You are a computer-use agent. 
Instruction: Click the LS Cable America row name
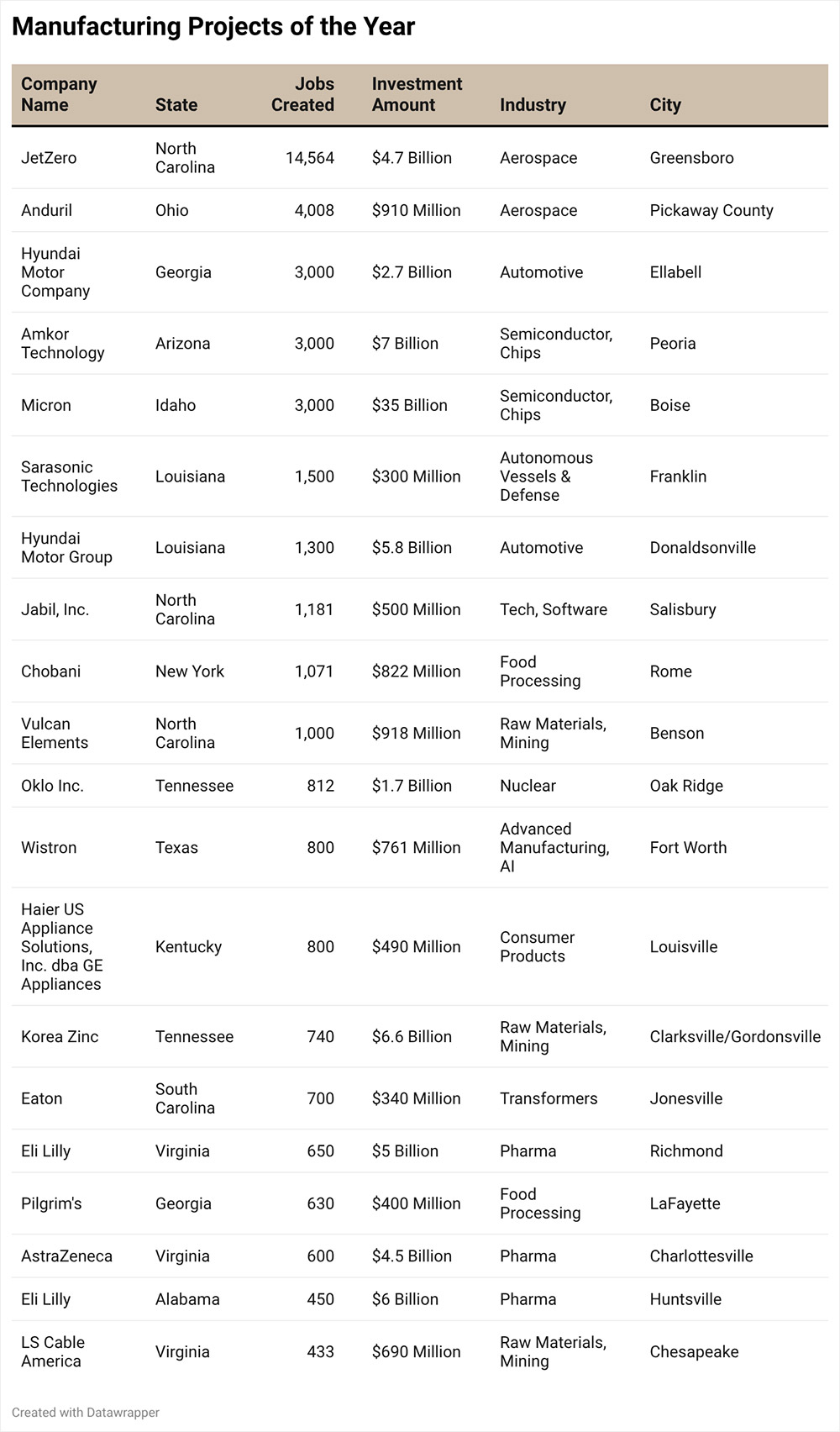point(53,1352)
